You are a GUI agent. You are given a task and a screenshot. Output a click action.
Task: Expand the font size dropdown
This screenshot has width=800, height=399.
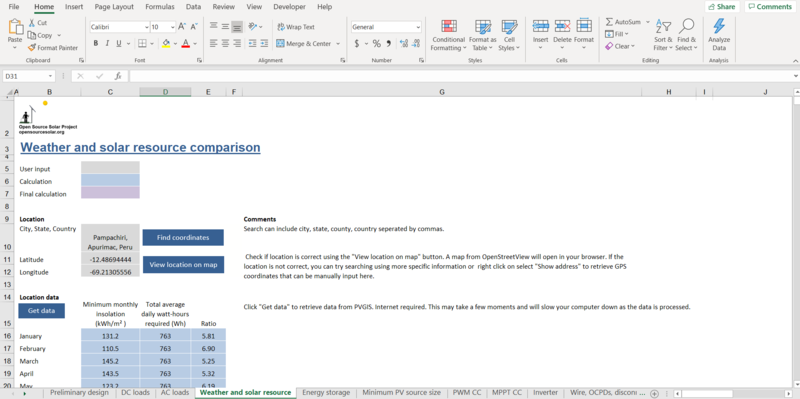(172, 27)
